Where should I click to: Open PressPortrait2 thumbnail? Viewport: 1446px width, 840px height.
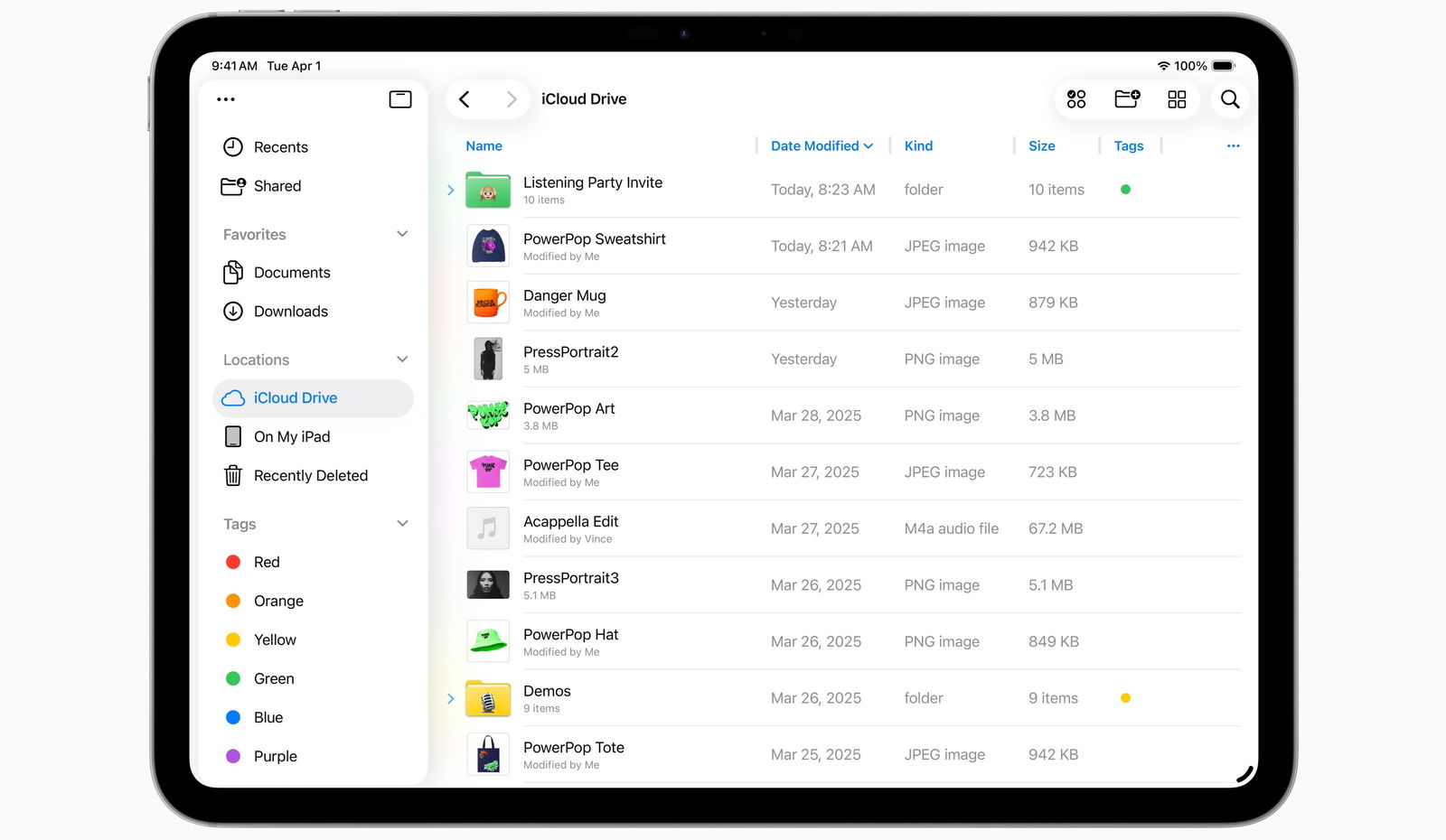[488, 359]
